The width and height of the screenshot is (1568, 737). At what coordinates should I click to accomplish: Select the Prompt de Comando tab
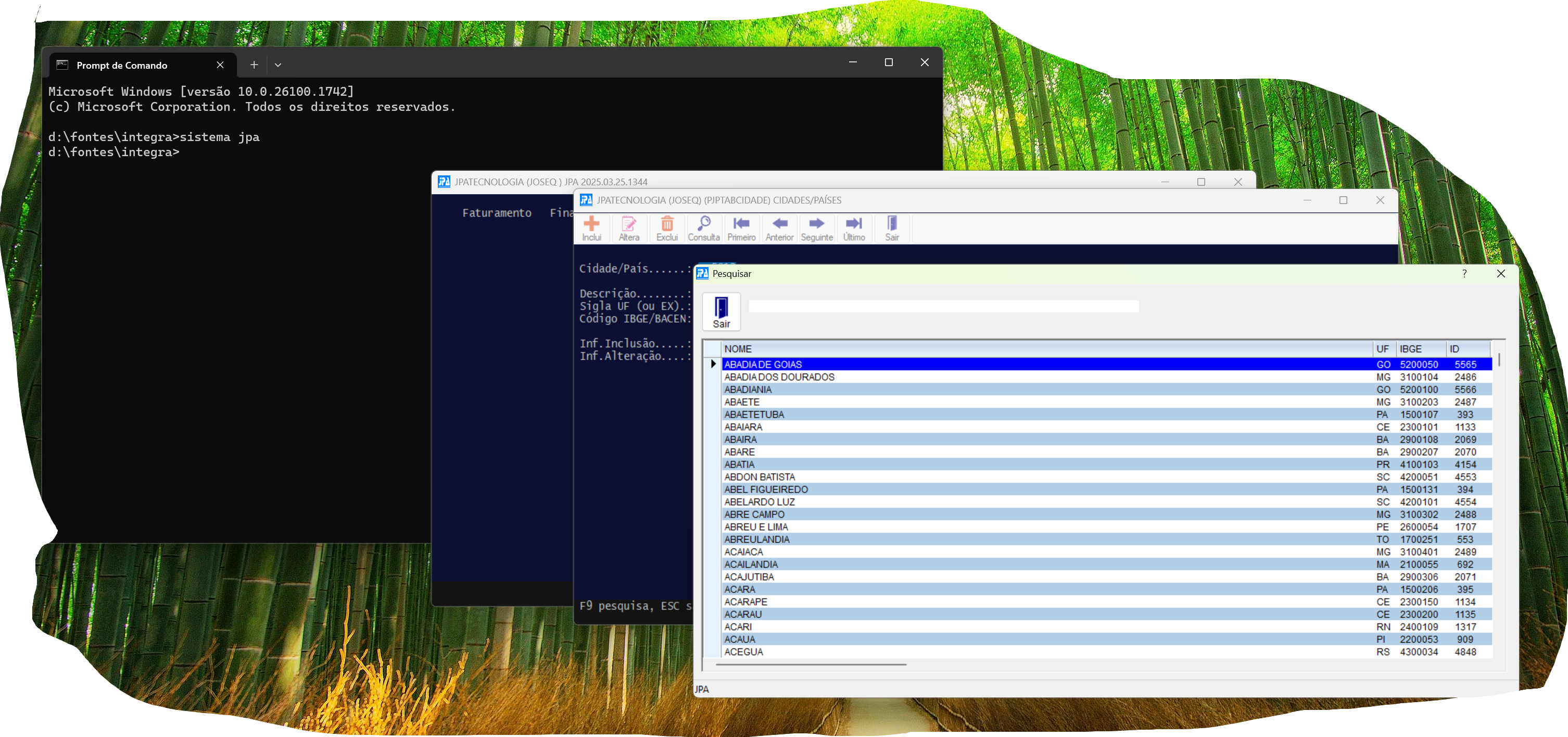[122, 65]
